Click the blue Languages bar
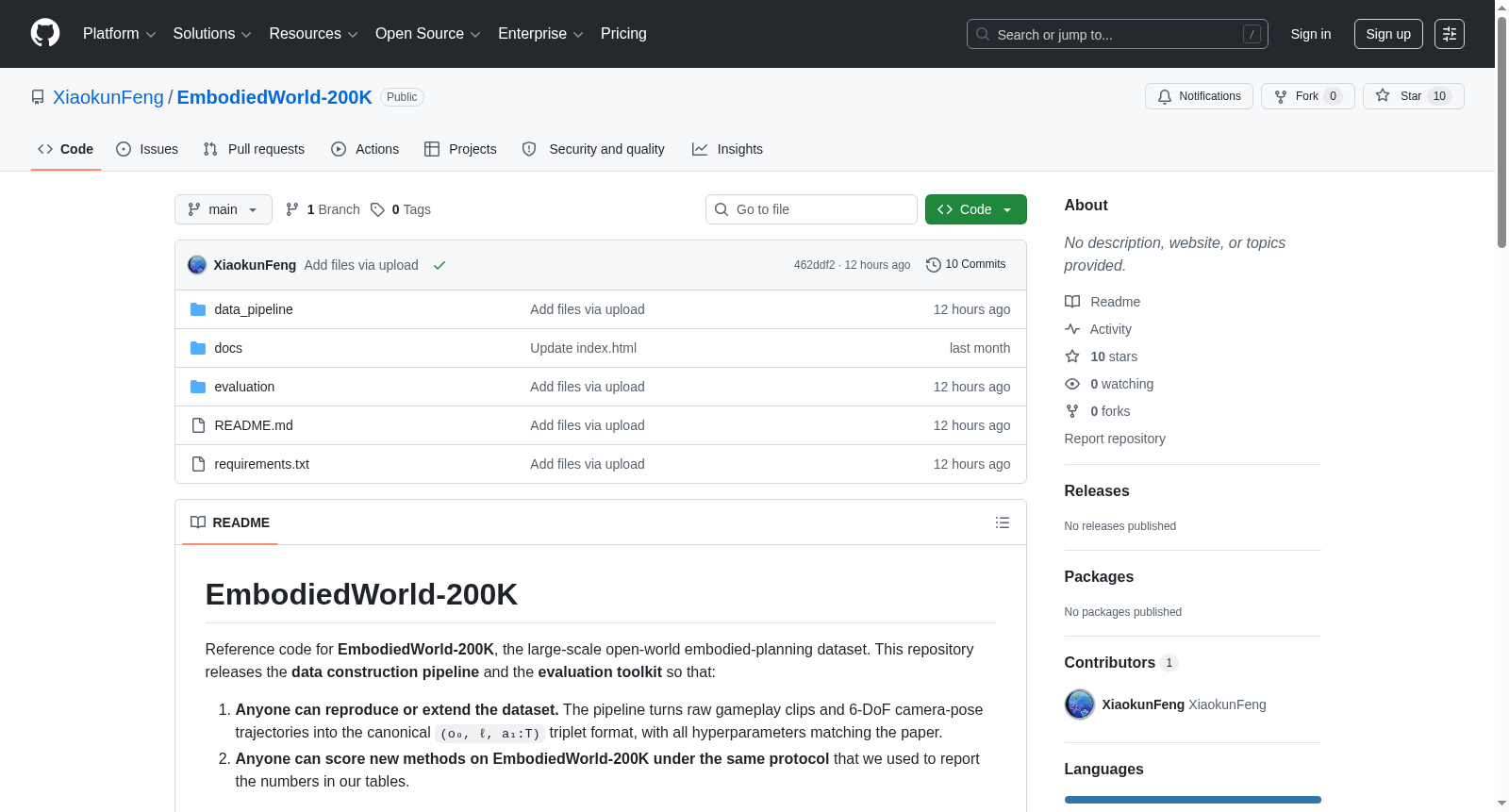 (x=1193, y=800)
